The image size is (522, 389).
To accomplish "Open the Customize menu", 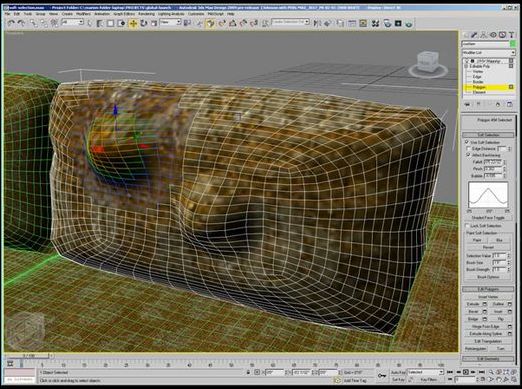I will [x=196, y=14].
